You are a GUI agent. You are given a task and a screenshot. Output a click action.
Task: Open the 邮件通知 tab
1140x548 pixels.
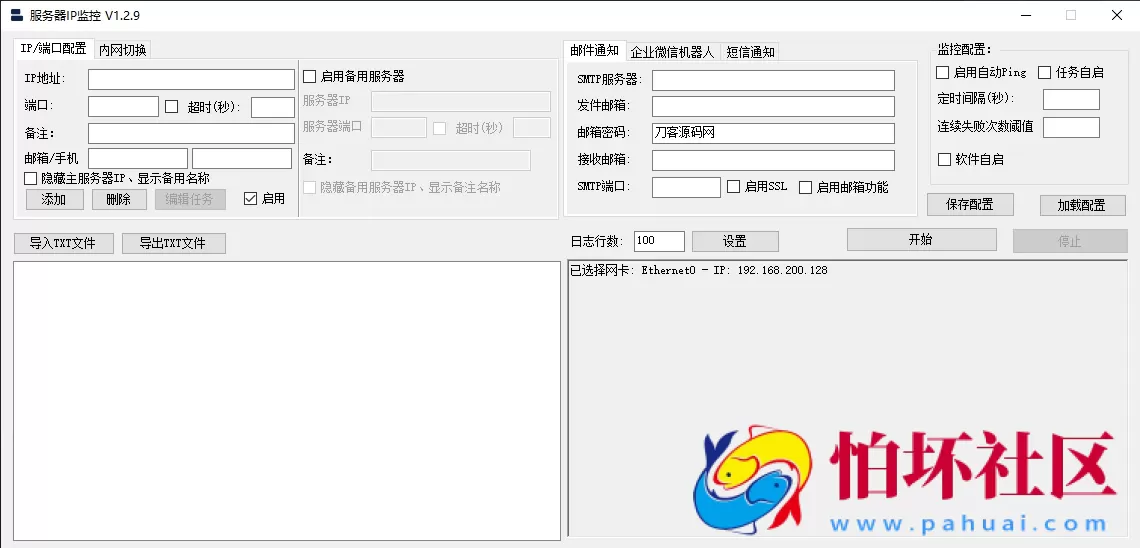pyautogui.click(x=594, y=50)
